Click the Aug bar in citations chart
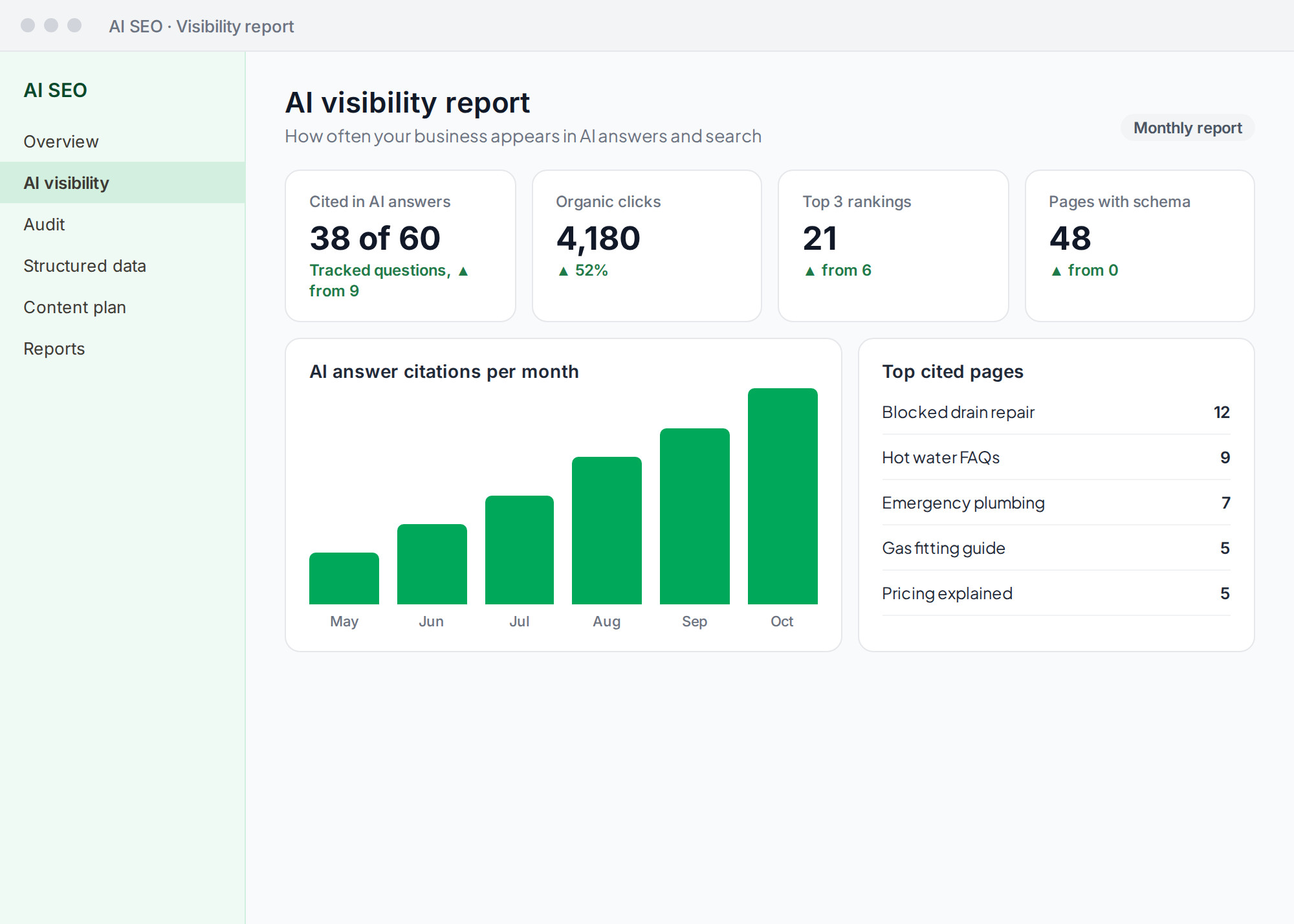Viewport: 1294px width, 924px height. pyautogui.click(x=607, y=531)
